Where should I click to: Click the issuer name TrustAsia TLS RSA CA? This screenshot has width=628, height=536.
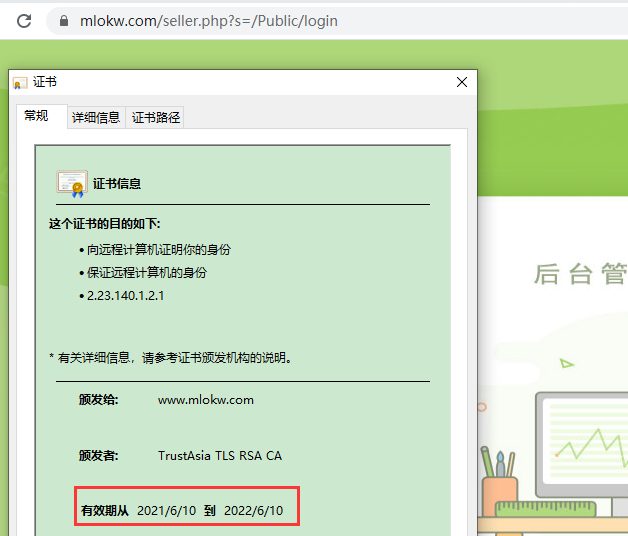(220, 456)
